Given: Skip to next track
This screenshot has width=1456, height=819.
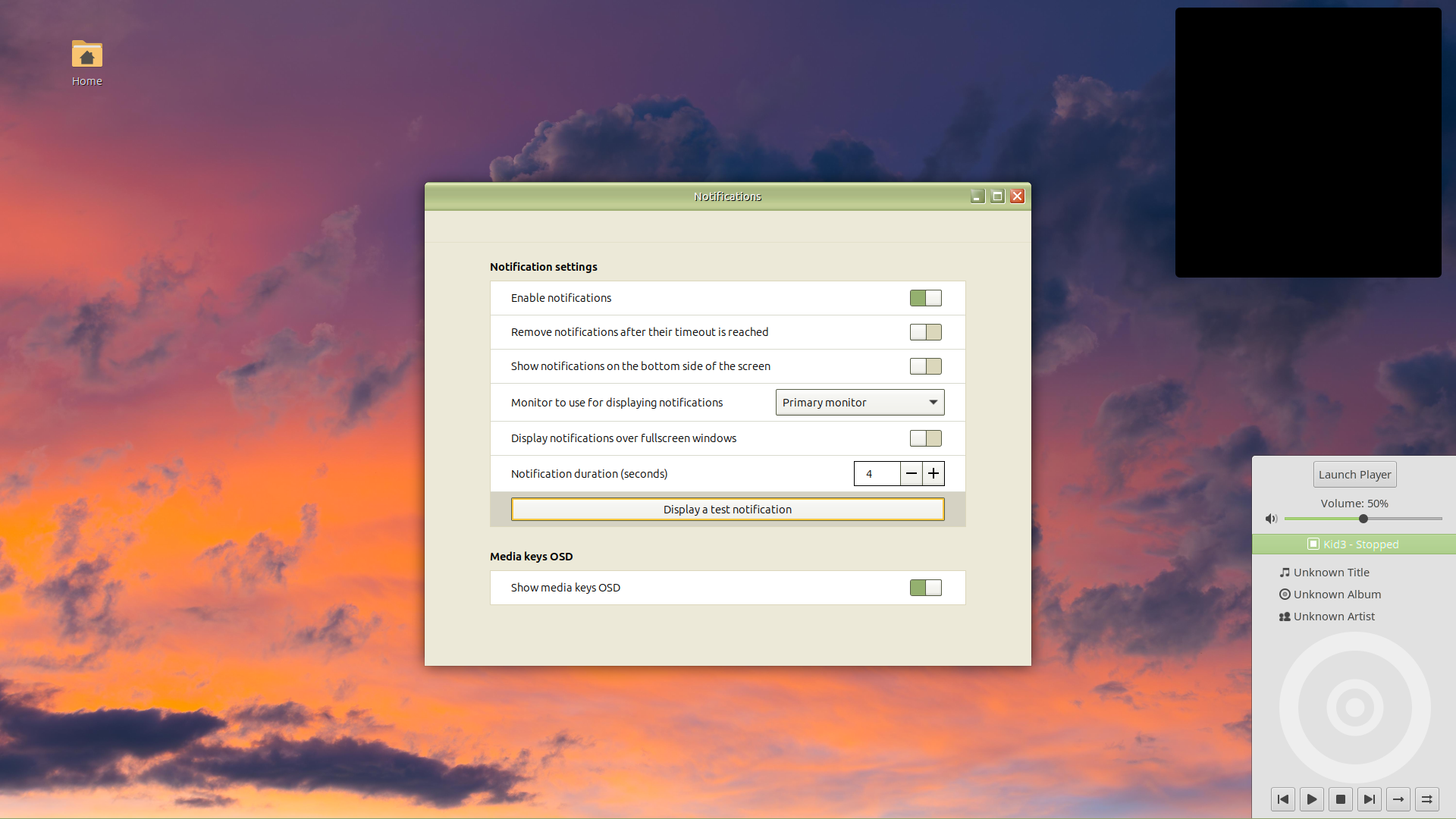Looking at the screenshot, I should [1370, 799].
